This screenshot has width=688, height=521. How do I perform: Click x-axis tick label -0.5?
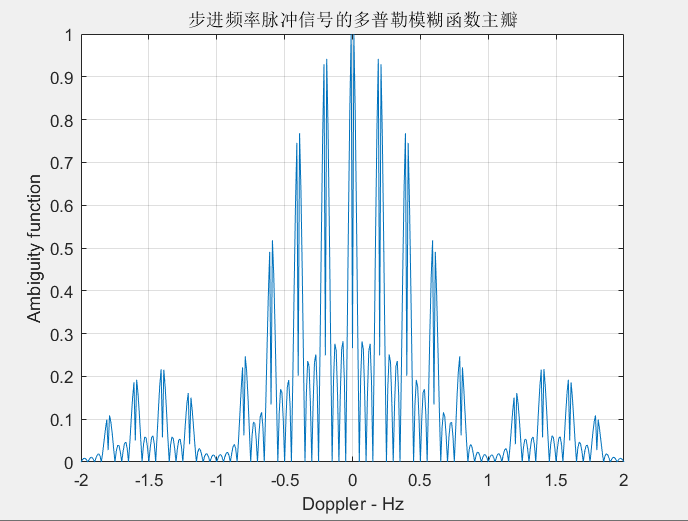pyautogui.click(x=285, y=480)
